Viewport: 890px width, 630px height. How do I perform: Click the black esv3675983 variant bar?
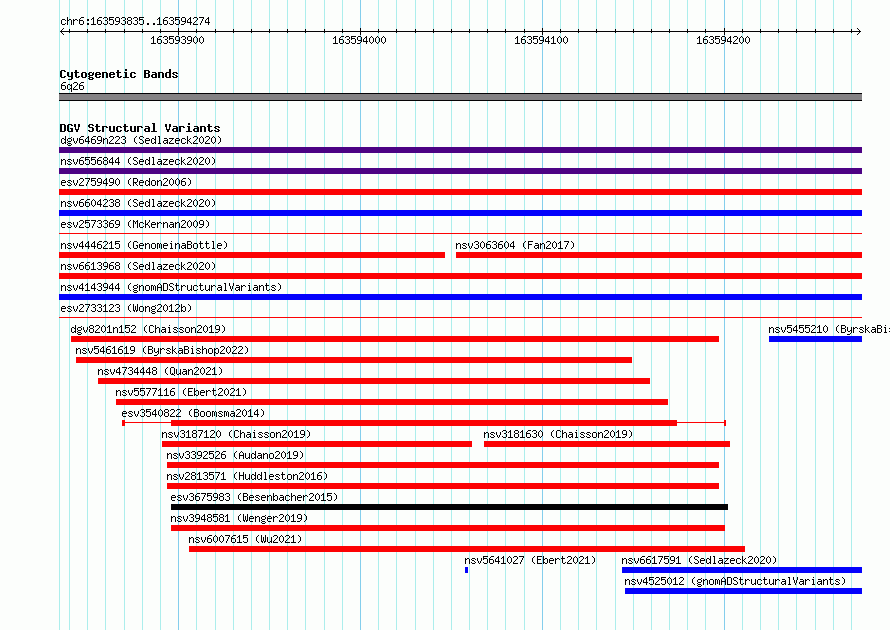pyautogui.click(x=450, y=507)
